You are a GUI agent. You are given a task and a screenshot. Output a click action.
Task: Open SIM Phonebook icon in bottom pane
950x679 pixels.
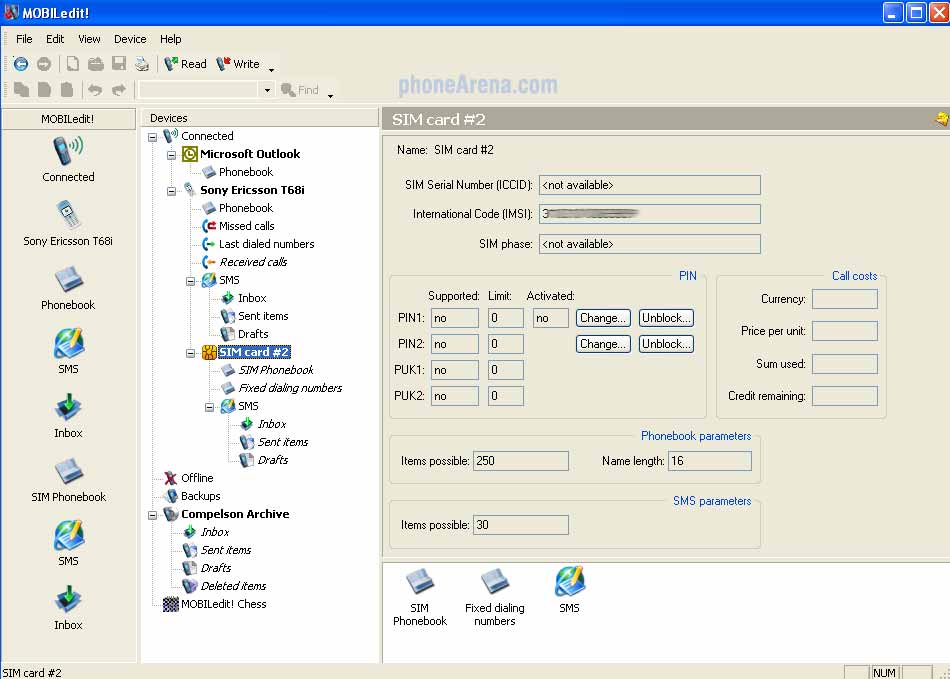(x=419, y=596)
